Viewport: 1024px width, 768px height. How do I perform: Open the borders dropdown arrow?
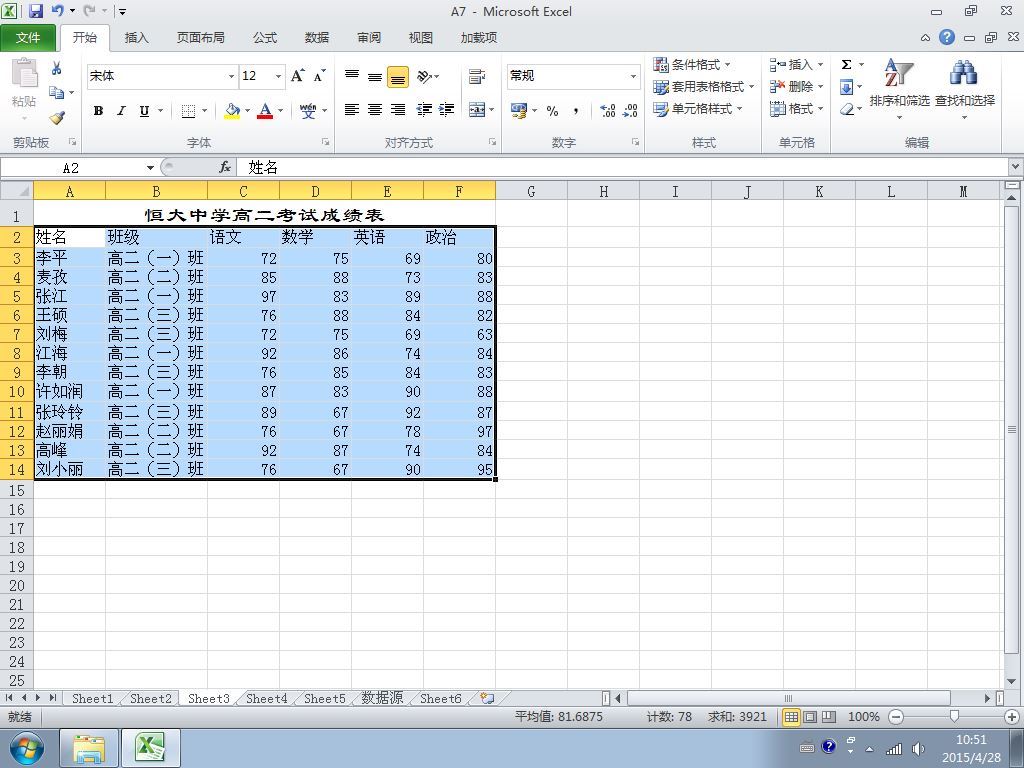(x=204, y=110)
